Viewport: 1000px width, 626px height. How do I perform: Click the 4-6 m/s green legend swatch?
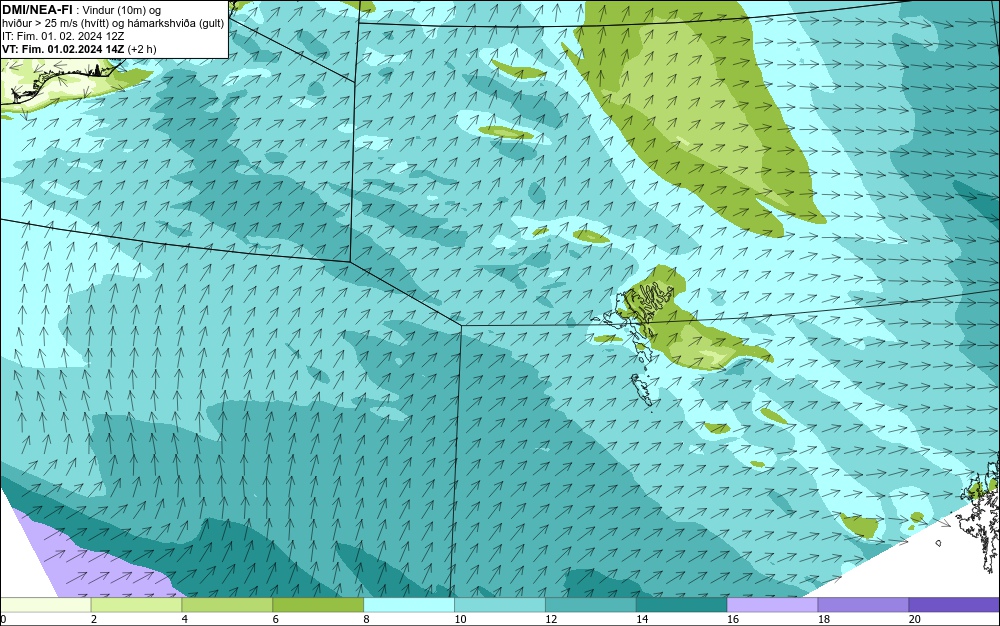click(x=227, y=605)
